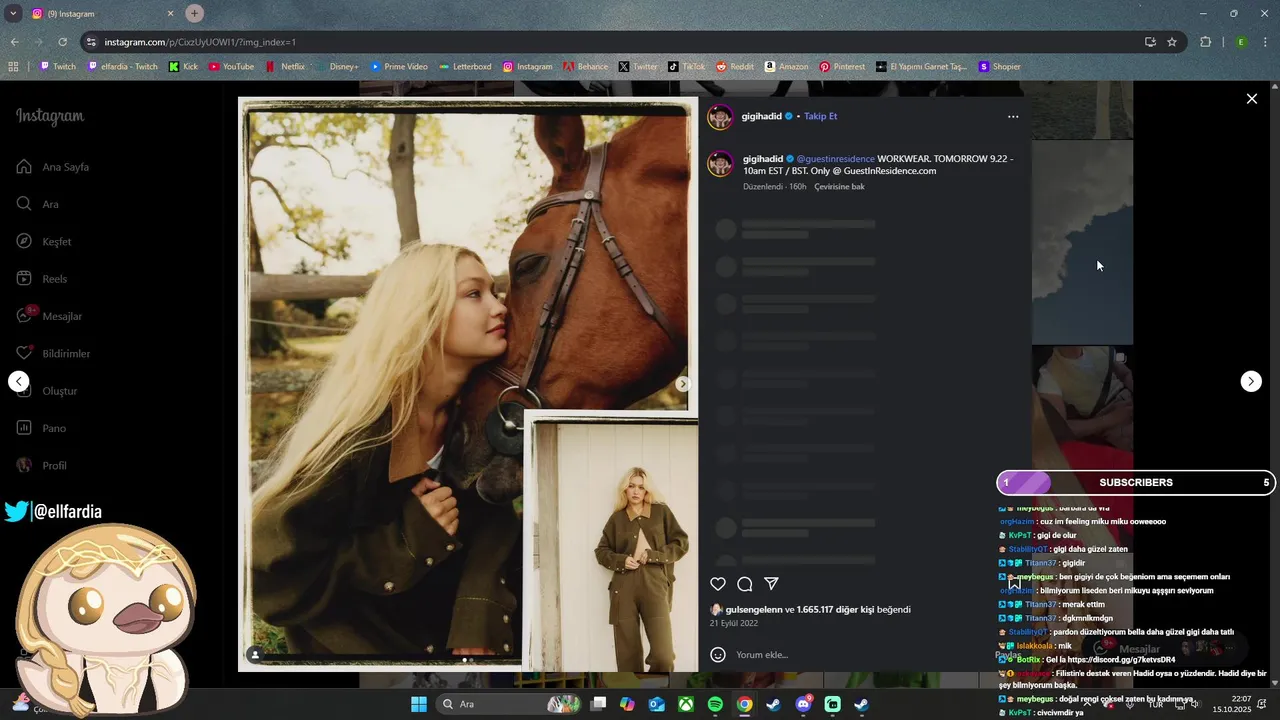This screenshot has width=1280, height=720.
Task: Open Outlook from the taskbar
Action: coord(657,704)
